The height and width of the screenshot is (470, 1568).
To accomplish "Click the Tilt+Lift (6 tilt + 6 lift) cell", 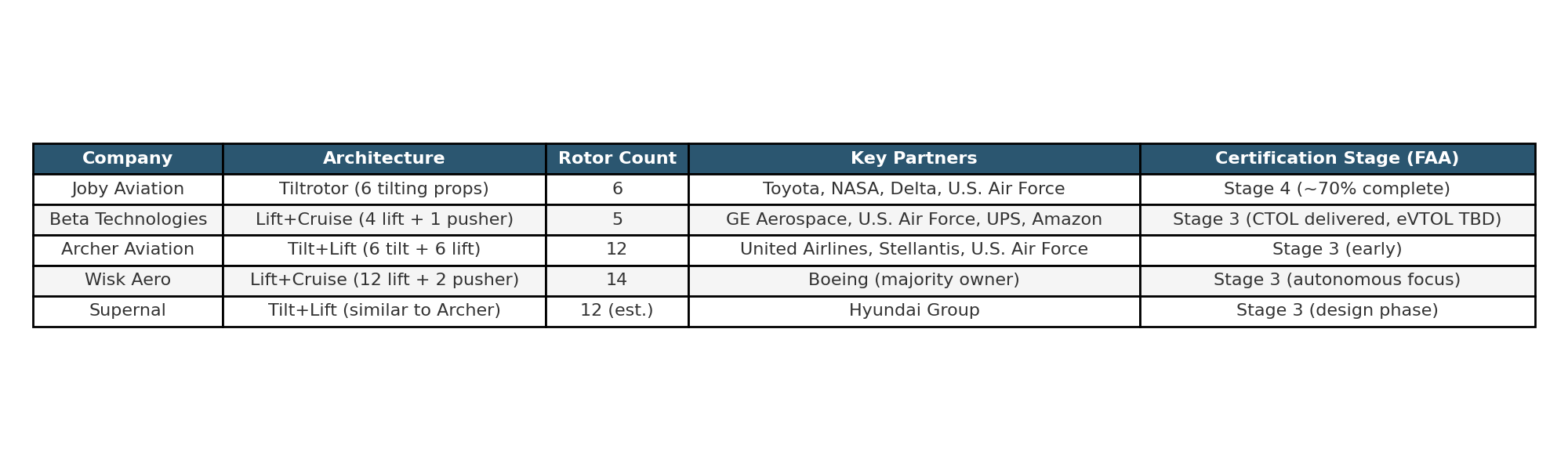I will (x=384, y=250).
